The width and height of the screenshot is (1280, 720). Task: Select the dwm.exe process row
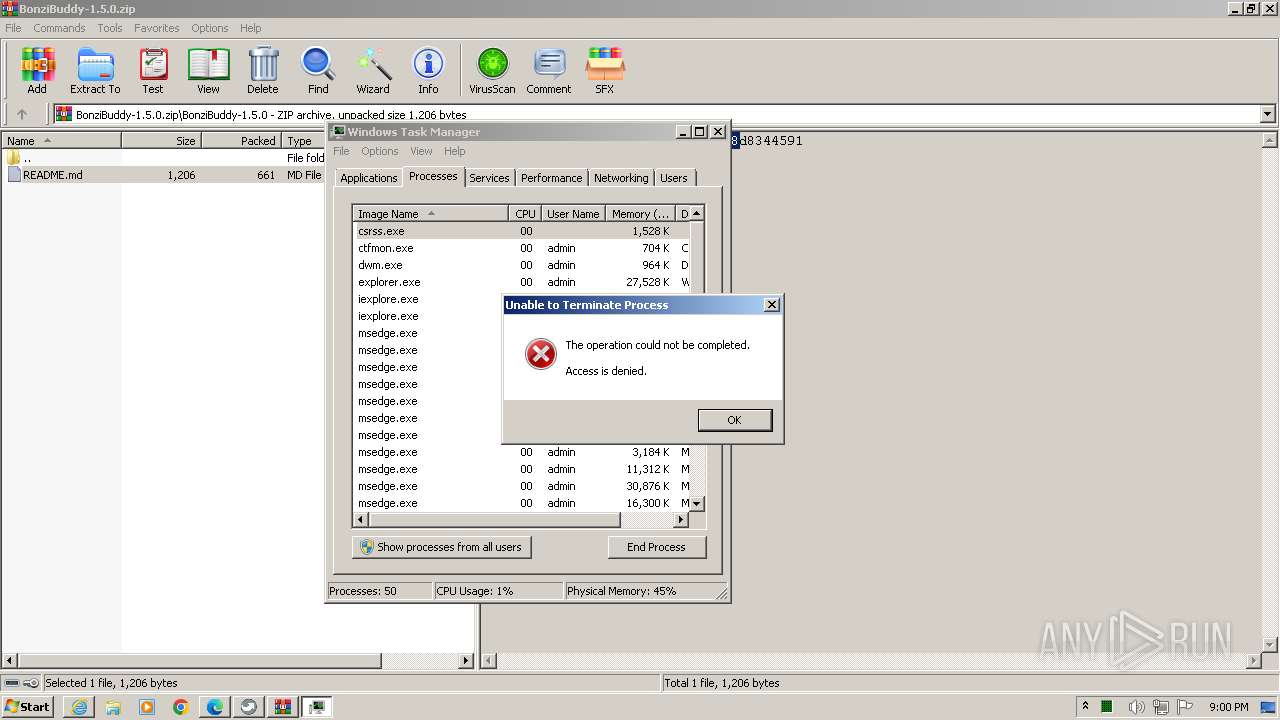click(x=522, y=265)
